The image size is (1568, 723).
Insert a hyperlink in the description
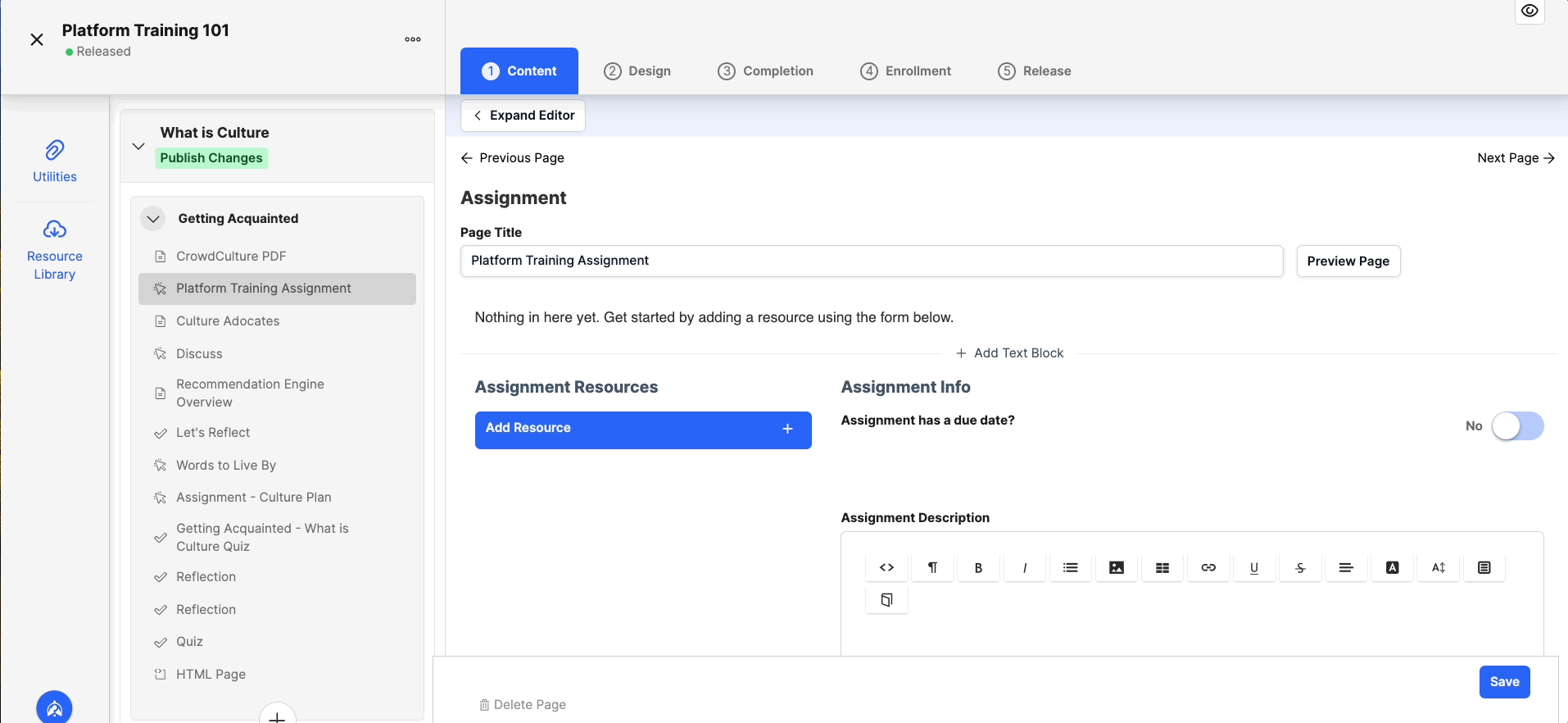(1208, 567)
